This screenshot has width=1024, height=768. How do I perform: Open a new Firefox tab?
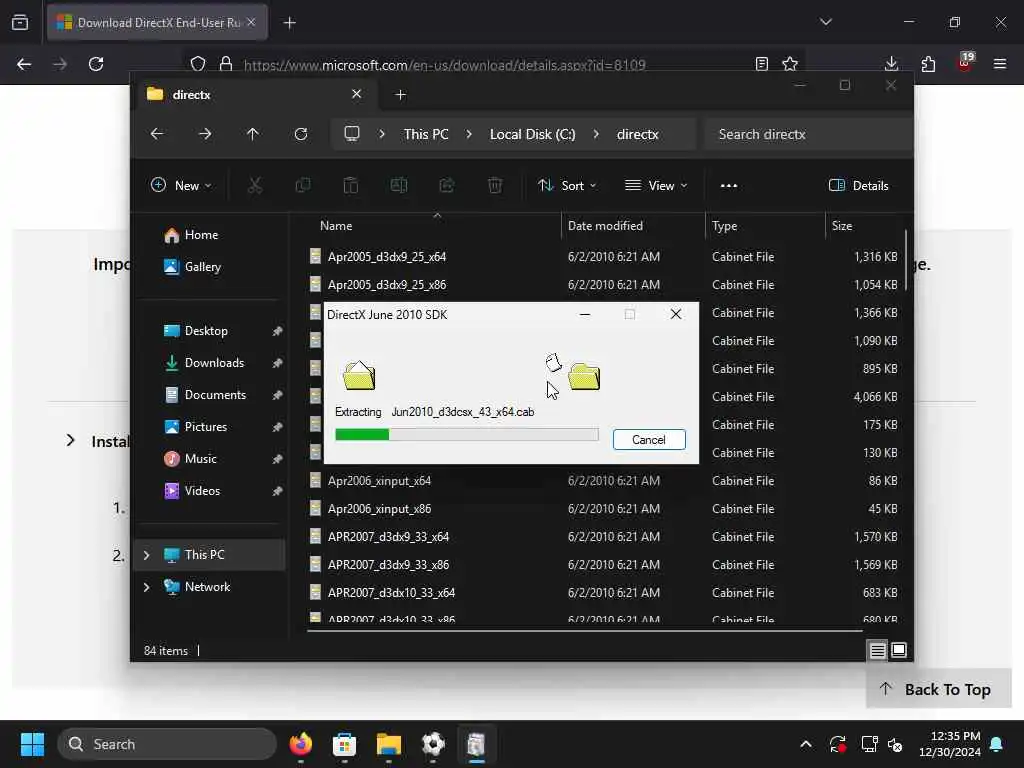290,23
